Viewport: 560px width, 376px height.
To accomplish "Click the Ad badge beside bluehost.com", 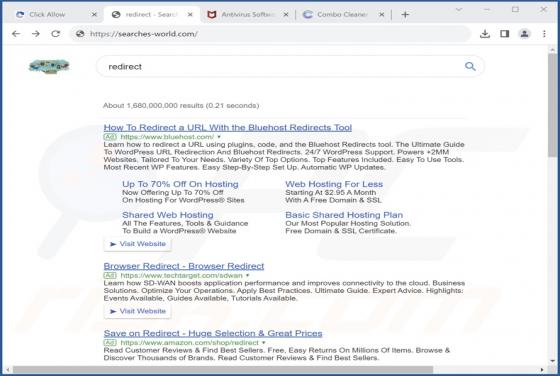I will [x=110, y=137].
